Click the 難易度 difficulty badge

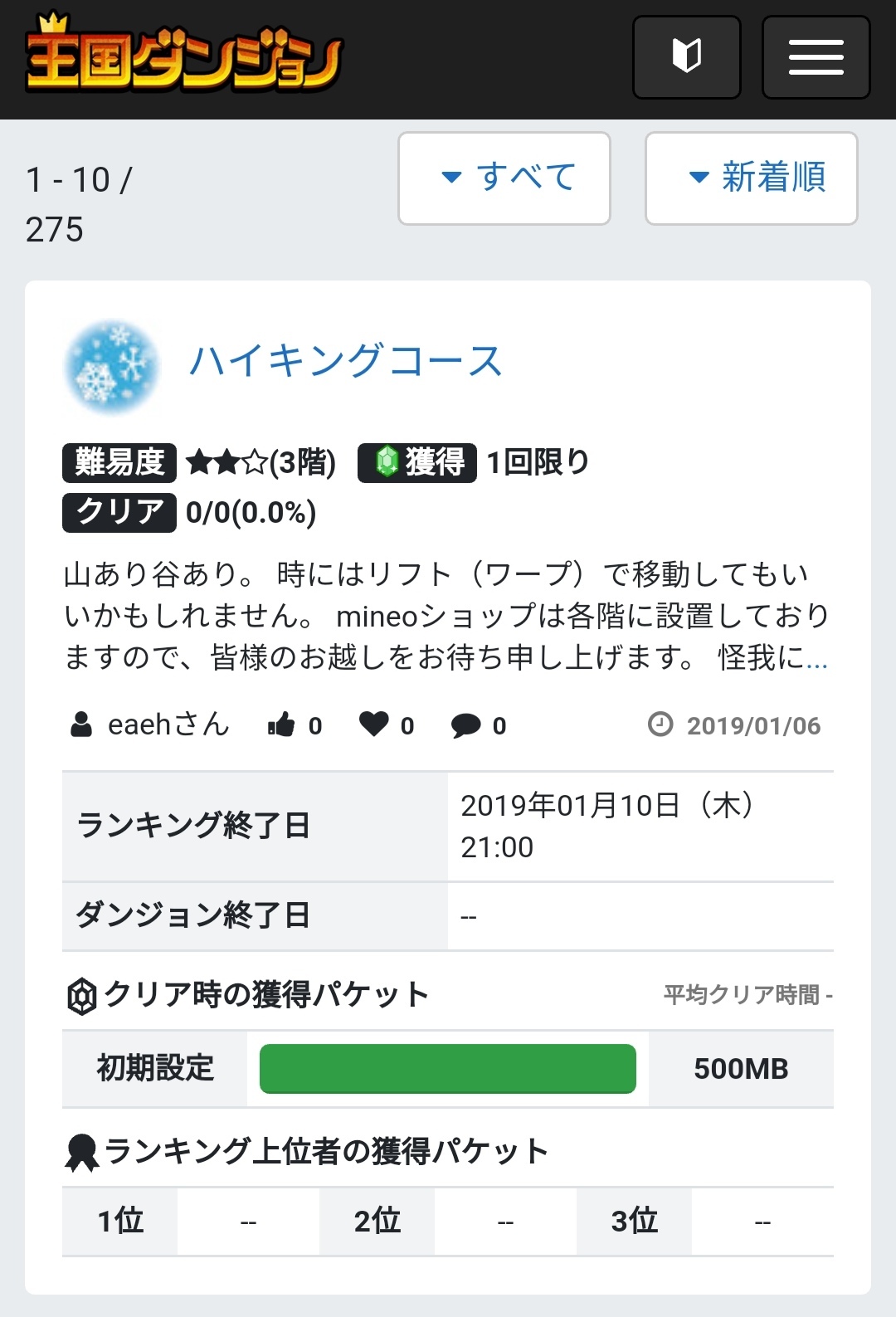tap(119, 462)
